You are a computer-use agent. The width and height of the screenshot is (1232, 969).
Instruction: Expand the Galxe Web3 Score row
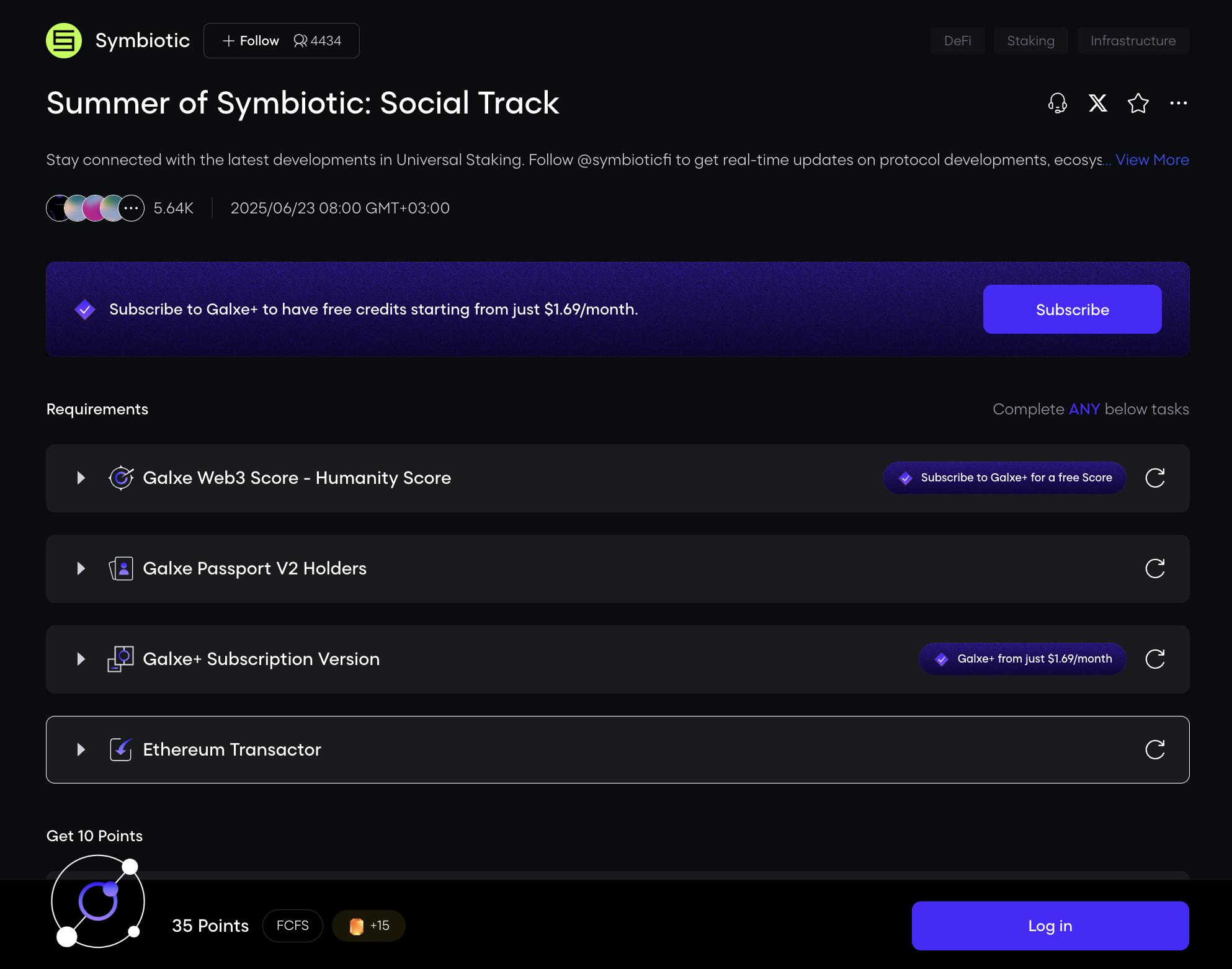coord(81,478)
